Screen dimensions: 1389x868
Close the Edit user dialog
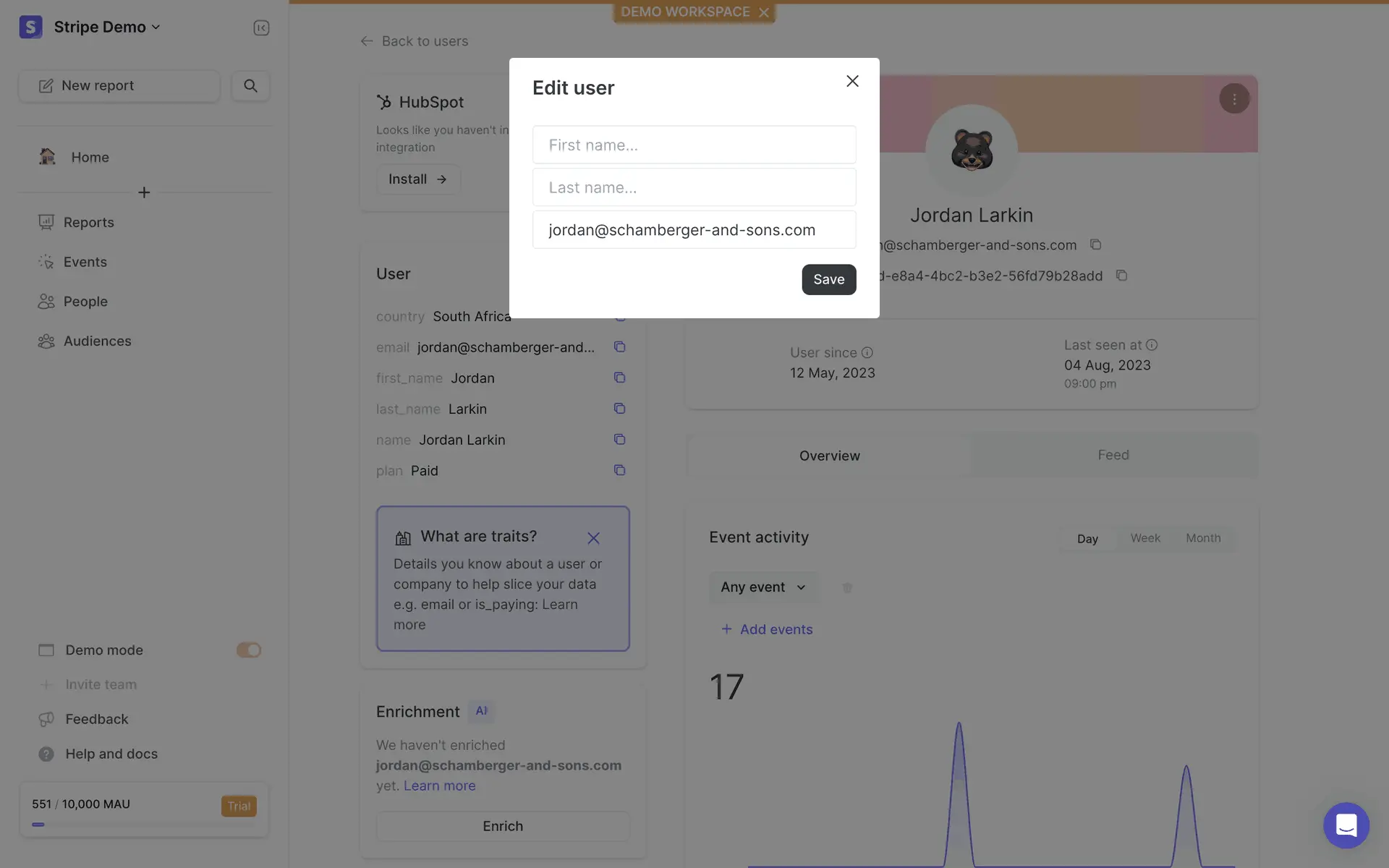click(852, 81)
